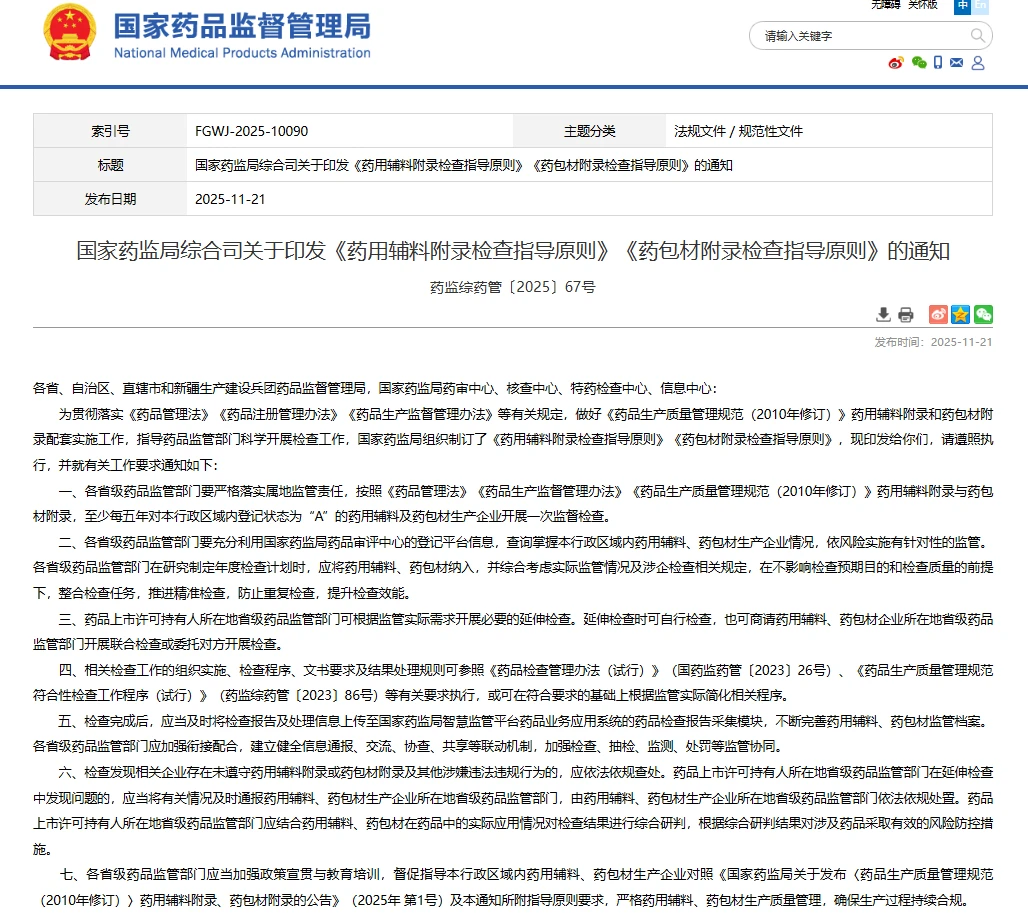Open 无障碍 accessibility mode link

(x=886, y=5)
